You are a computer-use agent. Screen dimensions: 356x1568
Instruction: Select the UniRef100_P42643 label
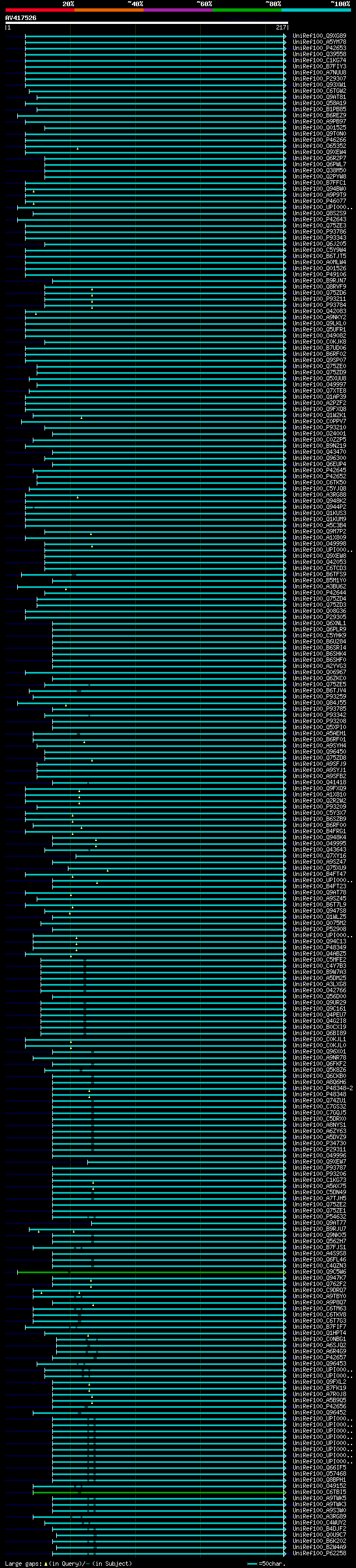pyautogui.click(x=319, y=220)
